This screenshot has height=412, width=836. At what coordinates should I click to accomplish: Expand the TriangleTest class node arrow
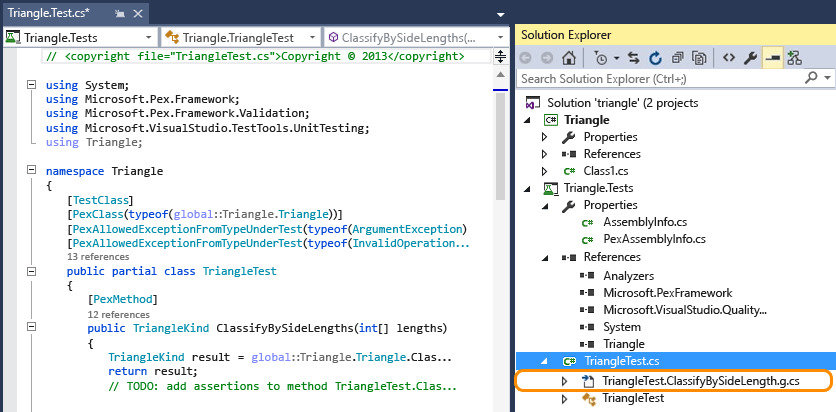[x=564, y=398]
